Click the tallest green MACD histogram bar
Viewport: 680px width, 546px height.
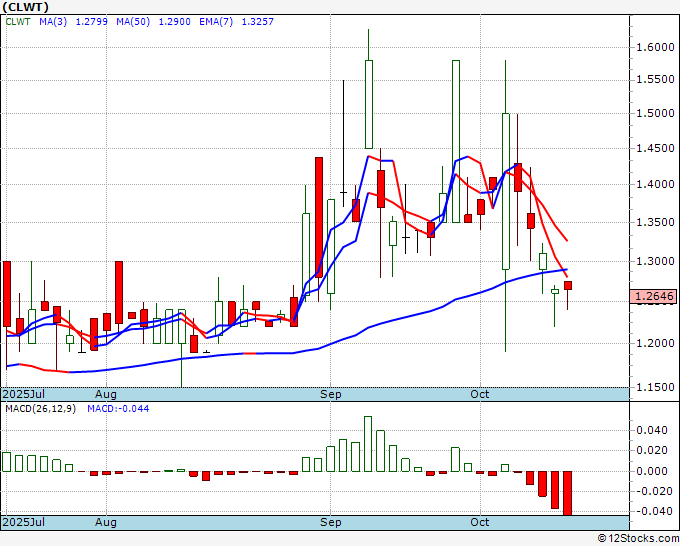(368, 444)
